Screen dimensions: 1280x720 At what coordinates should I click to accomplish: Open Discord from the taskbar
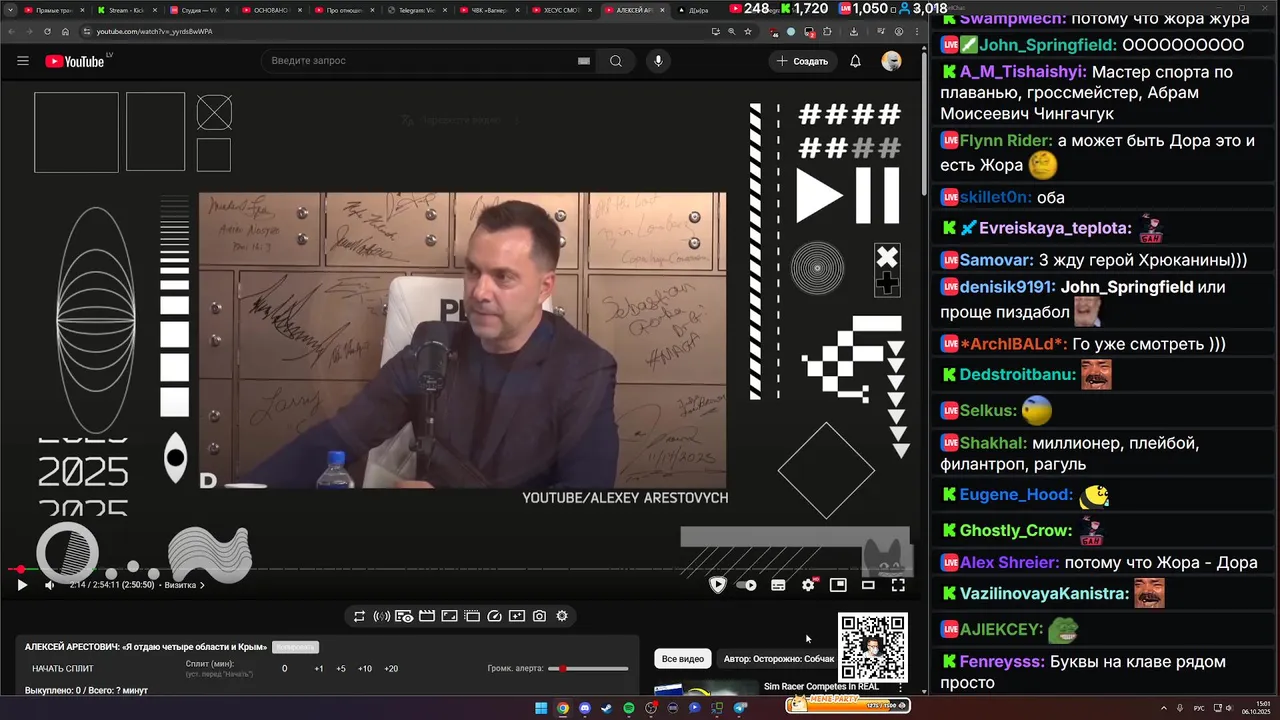(x=585, y=708)
